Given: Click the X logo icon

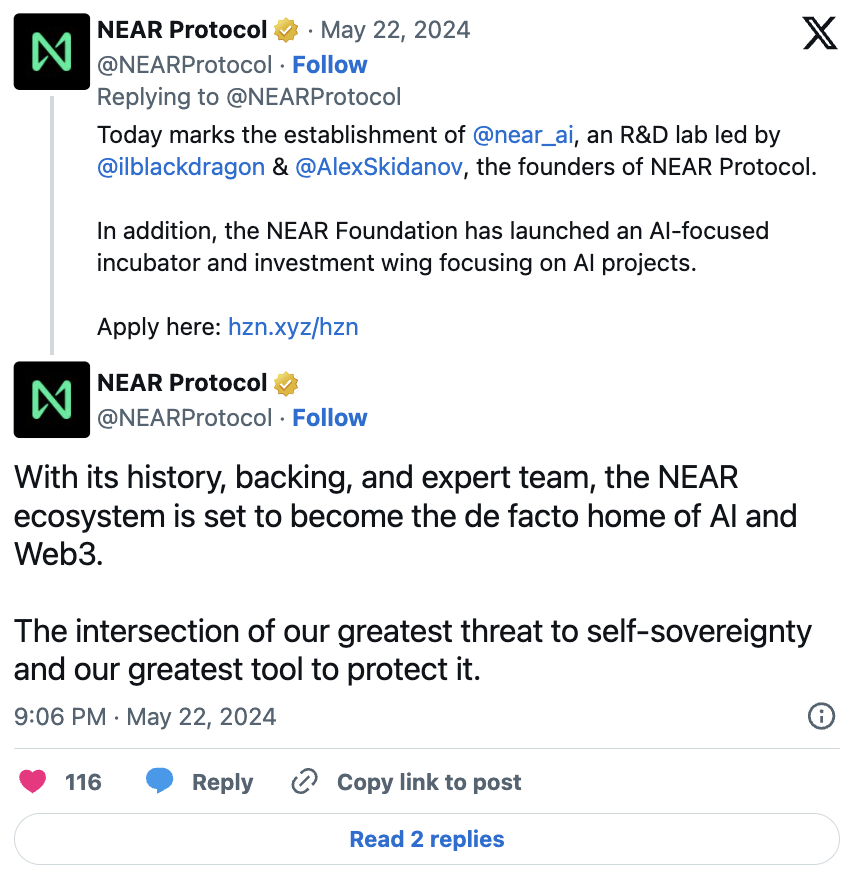Looking at the screenshot, I should point(820,35).
